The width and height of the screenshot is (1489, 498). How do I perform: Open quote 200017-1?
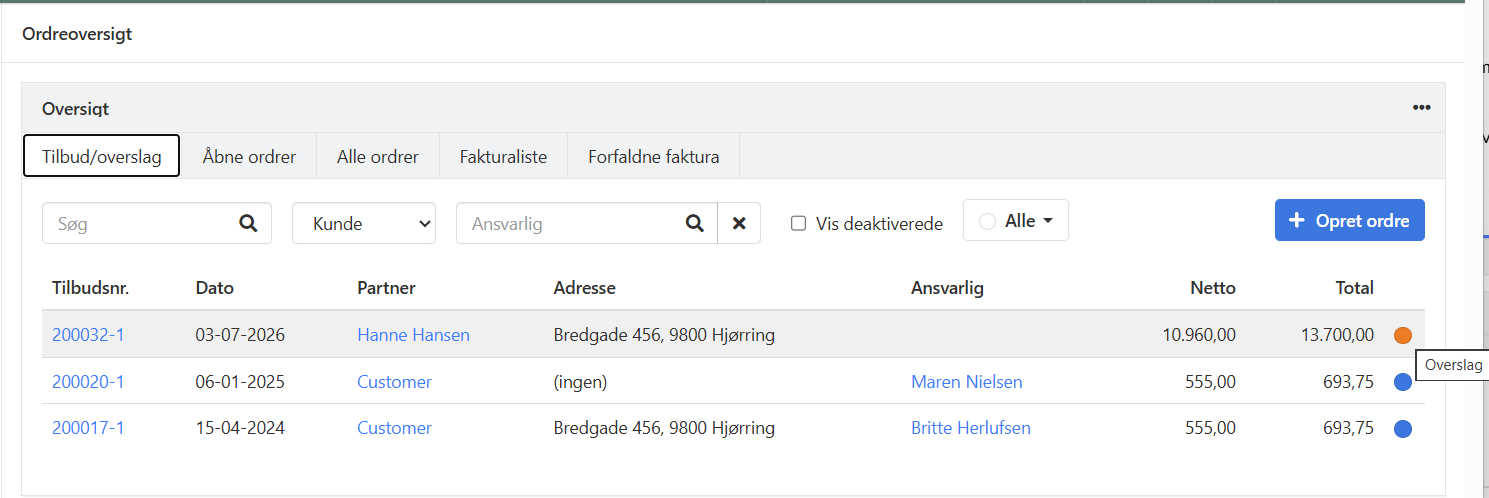88,428
